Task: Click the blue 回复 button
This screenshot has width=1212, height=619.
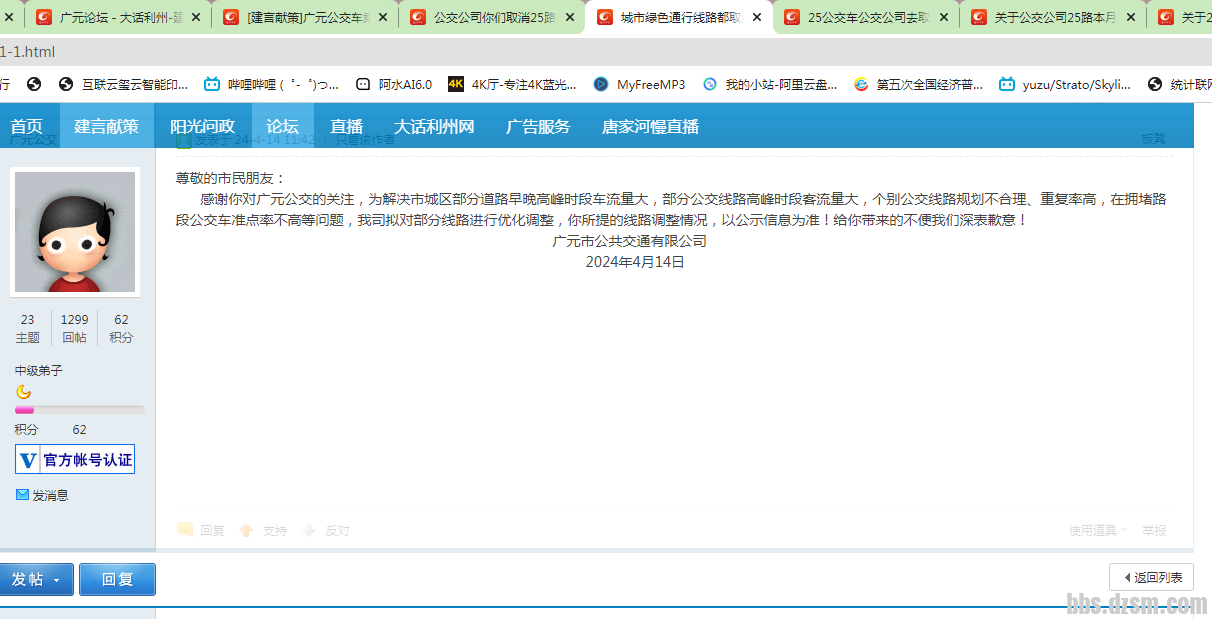Action: point(117,580)
